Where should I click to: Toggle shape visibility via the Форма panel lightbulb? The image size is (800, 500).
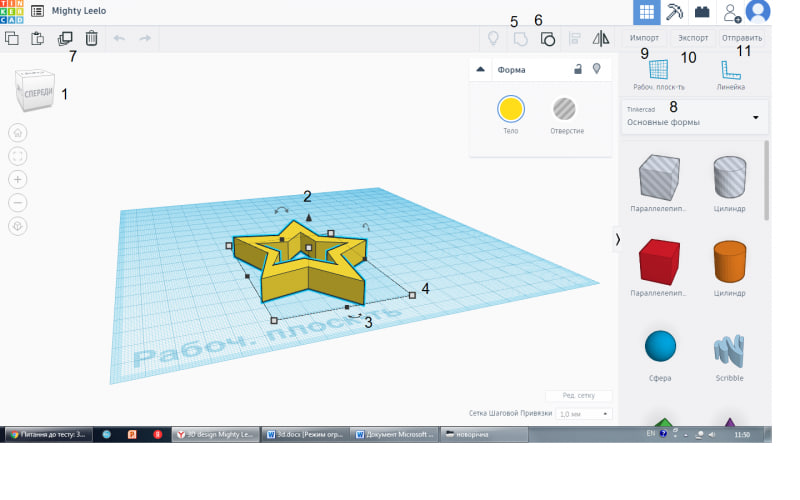[x=597, y=70]
